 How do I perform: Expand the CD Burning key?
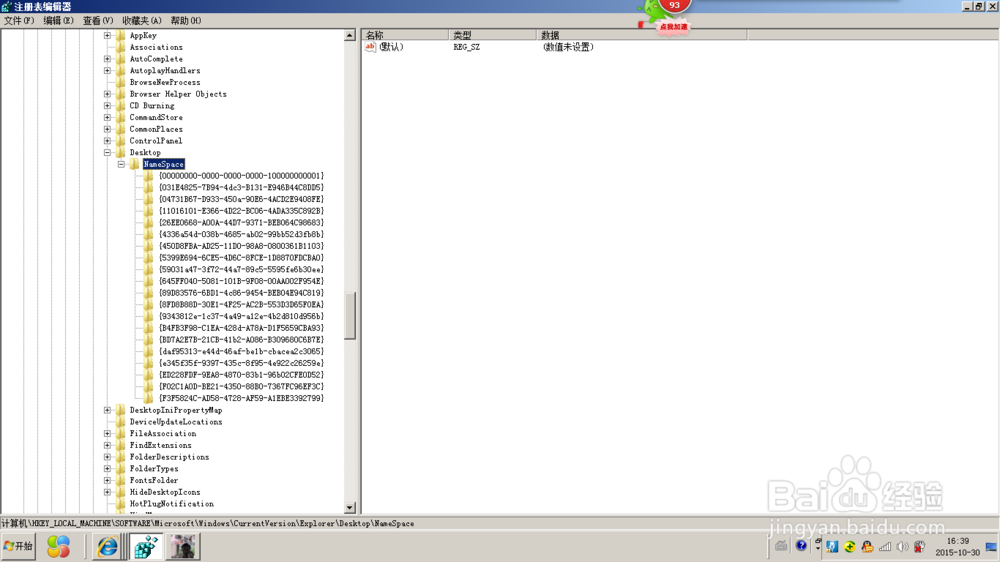pyautogui.click(x=107, y=106)
